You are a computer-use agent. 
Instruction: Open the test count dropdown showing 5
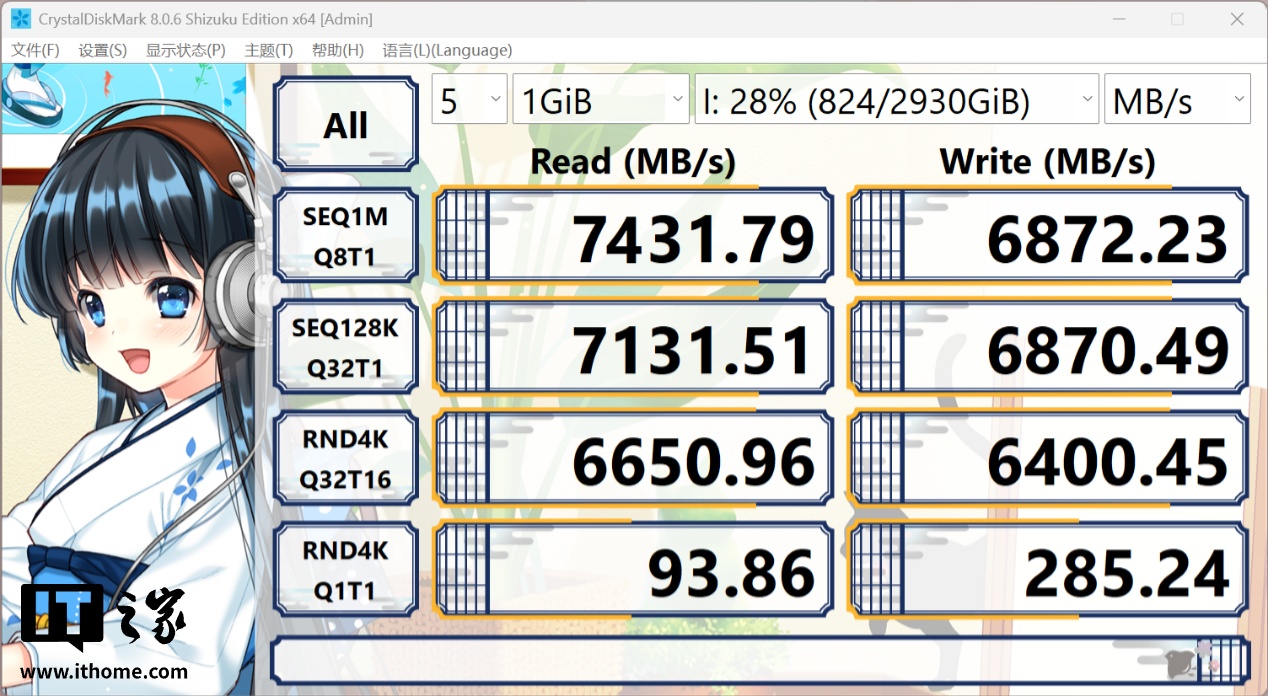coord(469,100)
